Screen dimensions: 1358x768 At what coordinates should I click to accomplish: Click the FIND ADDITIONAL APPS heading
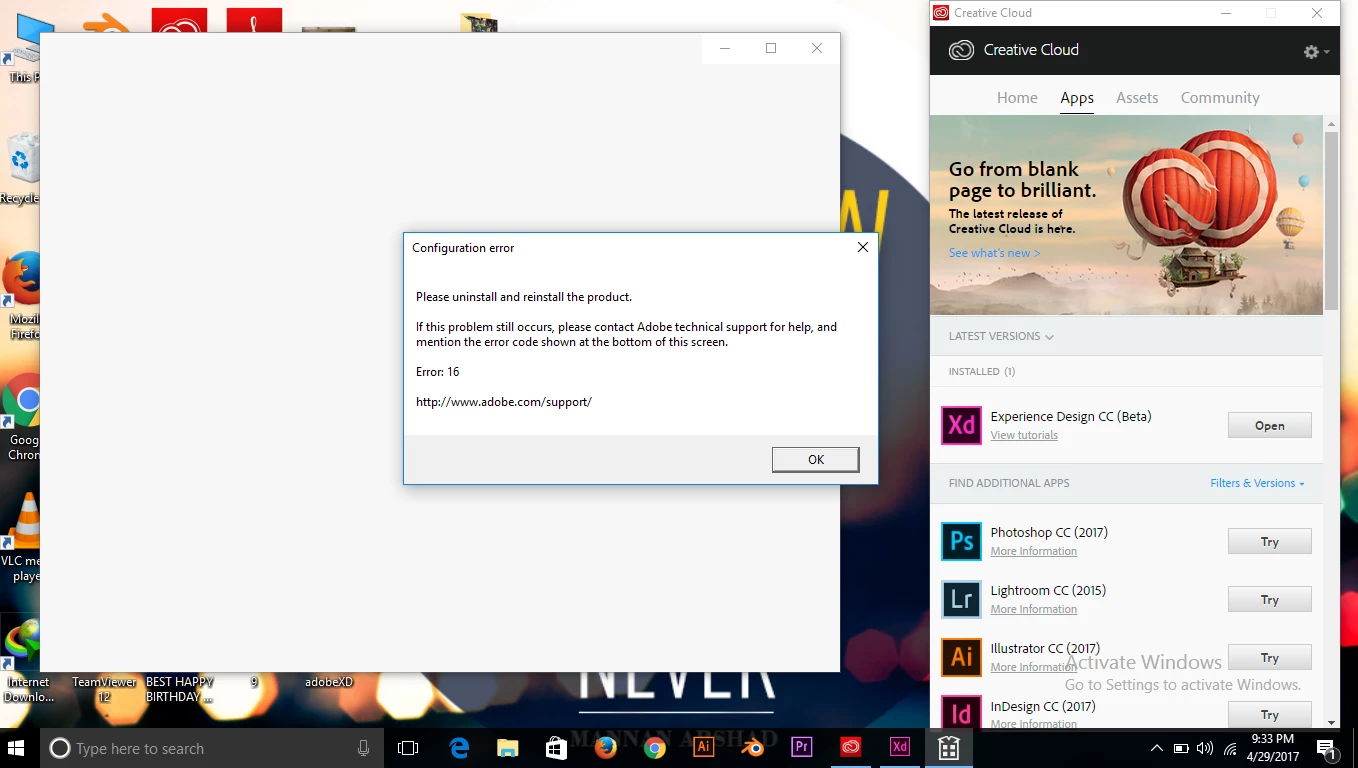point(1009,483)
